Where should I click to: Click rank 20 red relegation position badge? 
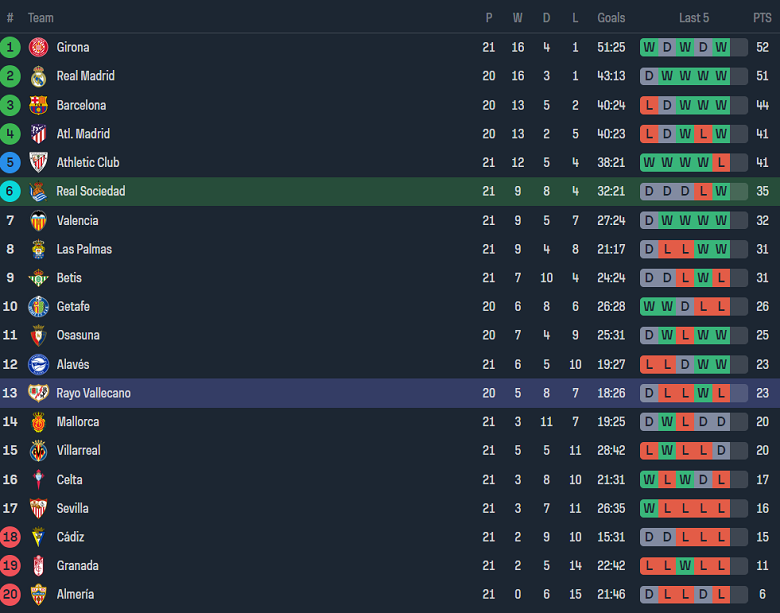[x=10, y=594]
